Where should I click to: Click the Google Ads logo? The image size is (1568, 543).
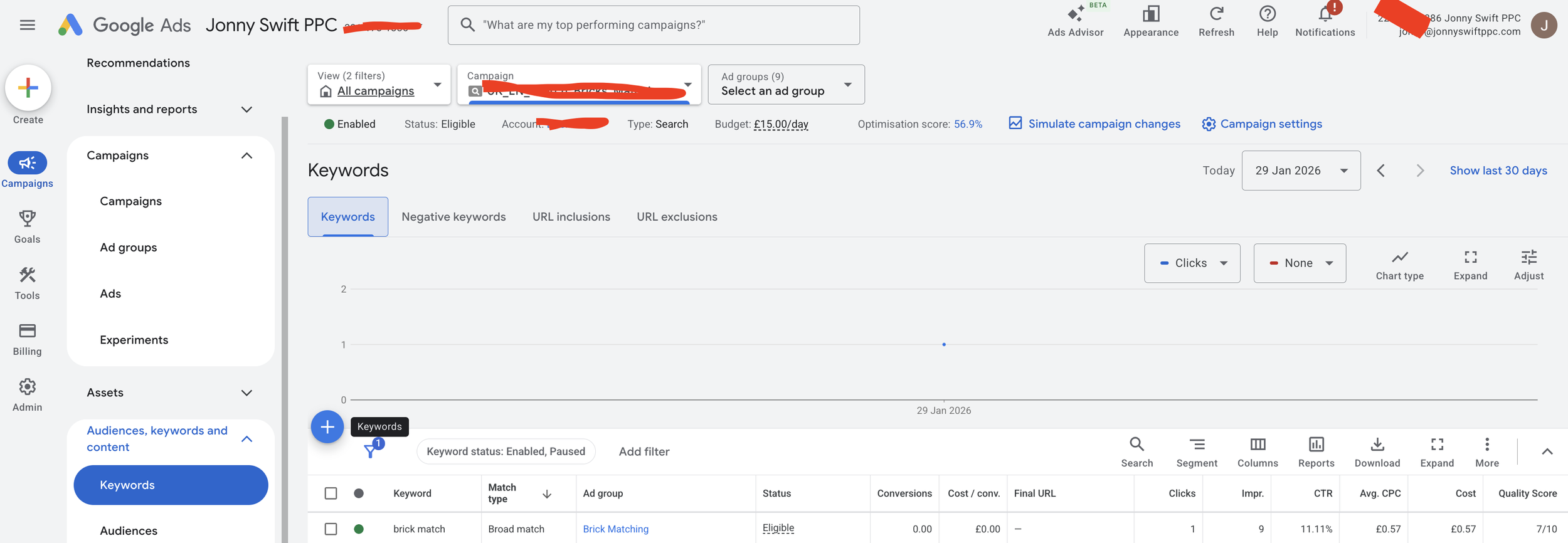click(124, 25)
